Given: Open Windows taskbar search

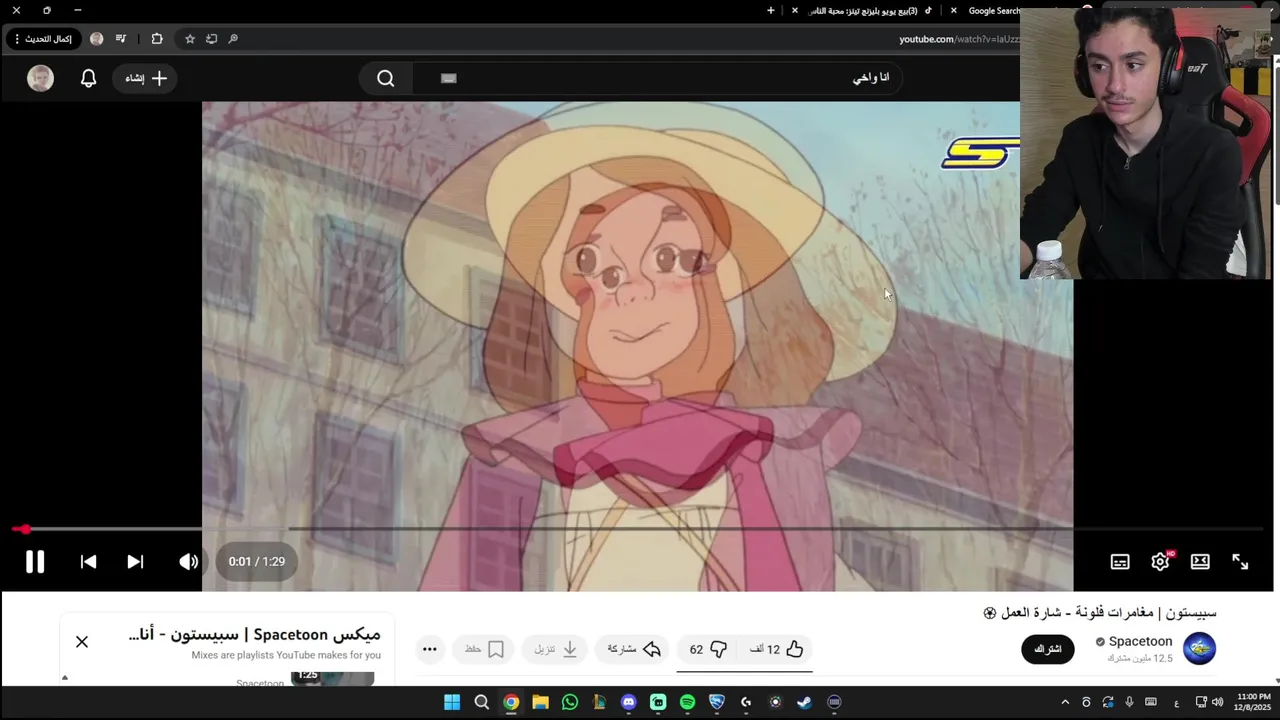Looking at the screenshot, I should pos(481,702).
